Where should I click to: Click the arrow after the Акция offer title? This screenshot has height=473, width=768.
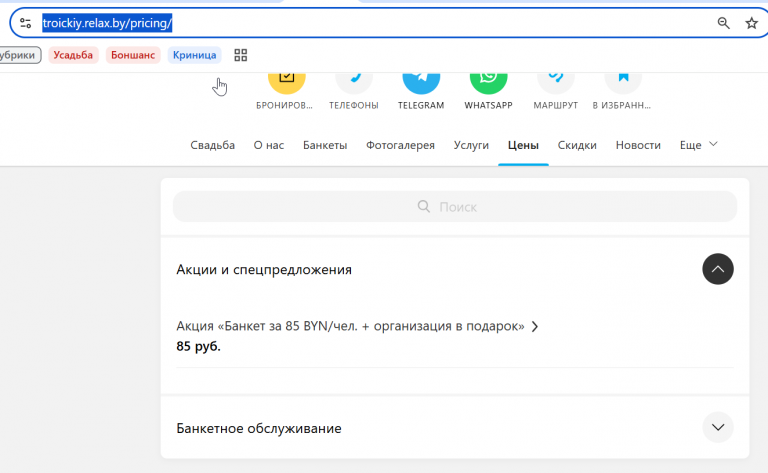pos(535,327)
